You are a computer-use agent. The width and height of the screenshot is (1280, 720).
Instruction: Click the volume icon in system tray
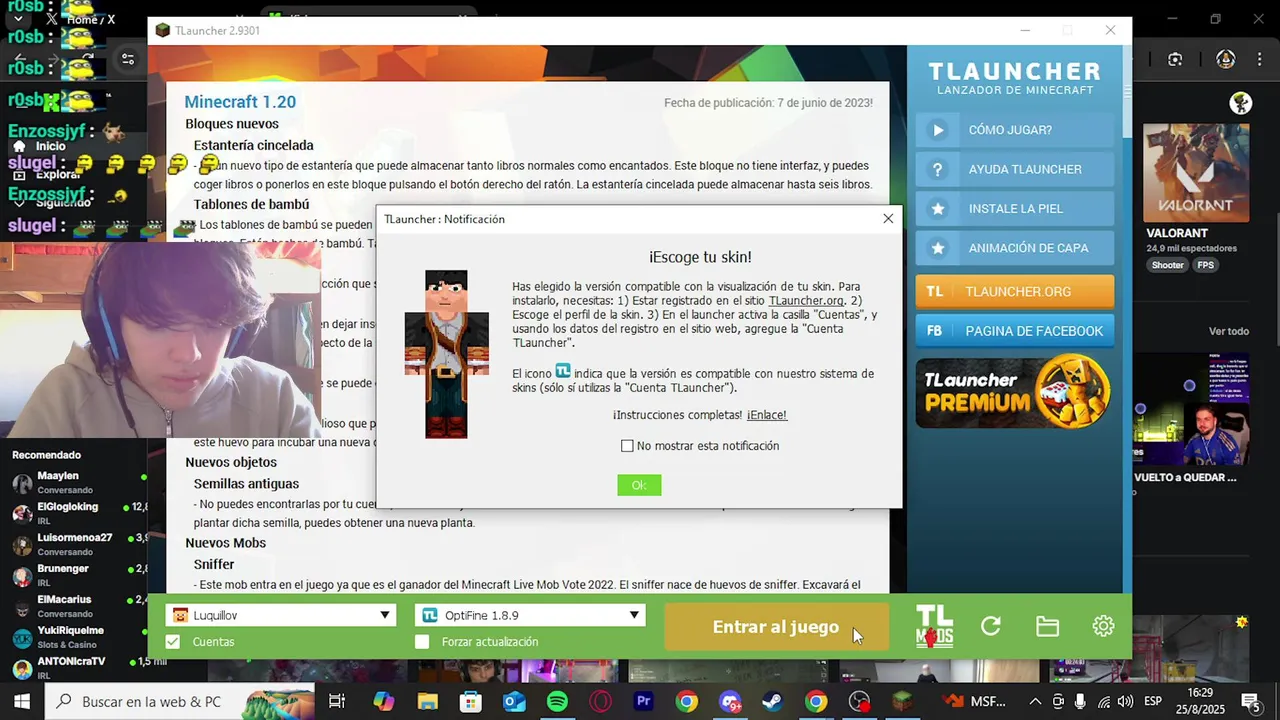pos(1125,702)
